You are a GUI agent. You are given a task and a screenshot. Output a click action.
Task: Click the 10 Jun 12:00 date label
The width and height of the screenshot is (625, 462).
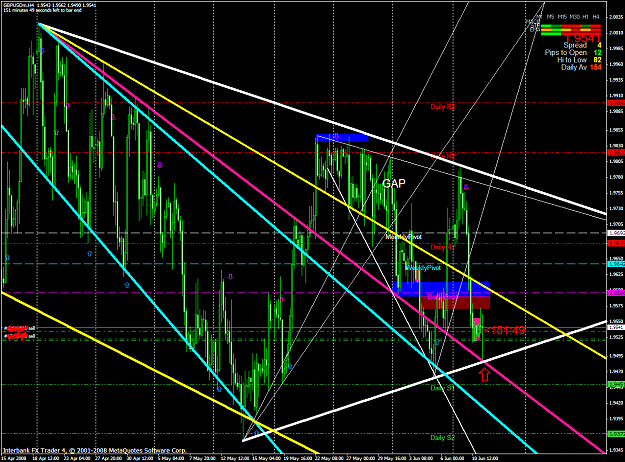[485, 459]
